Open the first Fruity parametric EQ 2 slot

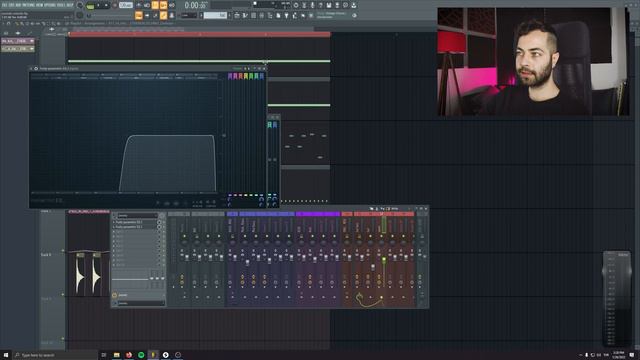136,222
